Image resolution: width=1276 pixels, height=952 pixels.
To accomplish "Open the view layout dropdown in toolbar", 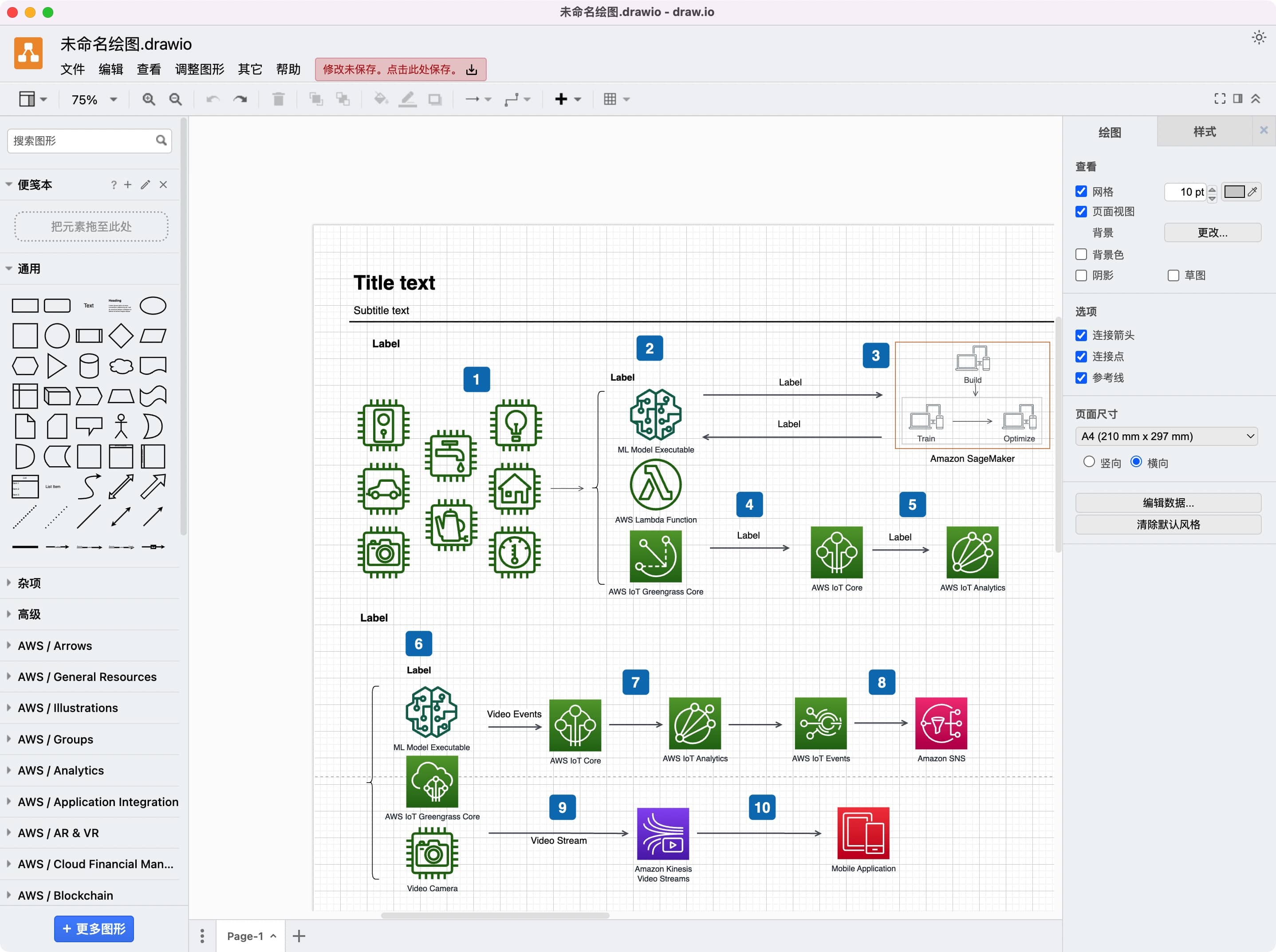I will [33, 99].
